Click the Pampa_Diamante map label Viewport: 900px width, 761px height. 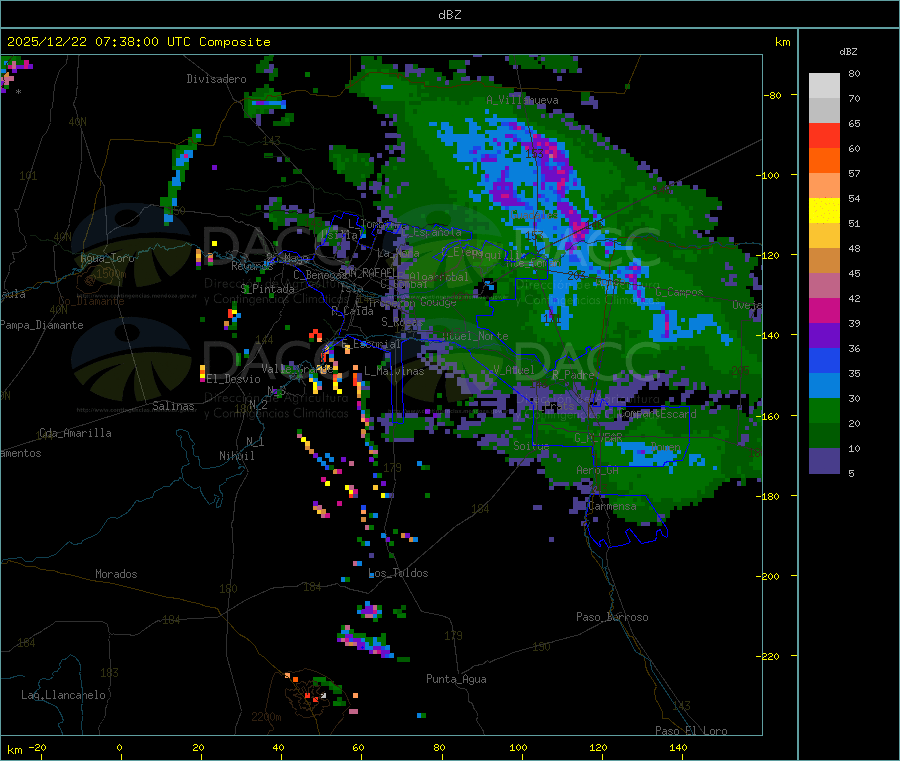coord(41,325)
